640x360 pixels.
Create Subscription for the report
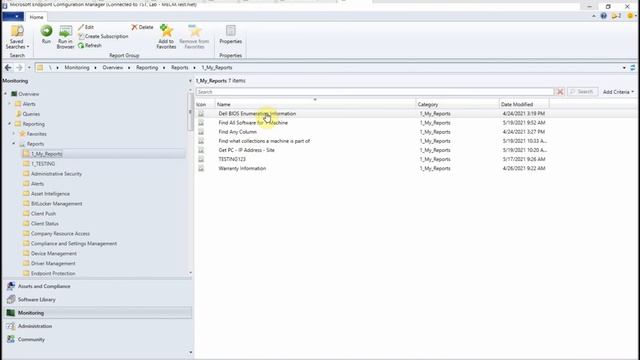[x=103, y=36]
